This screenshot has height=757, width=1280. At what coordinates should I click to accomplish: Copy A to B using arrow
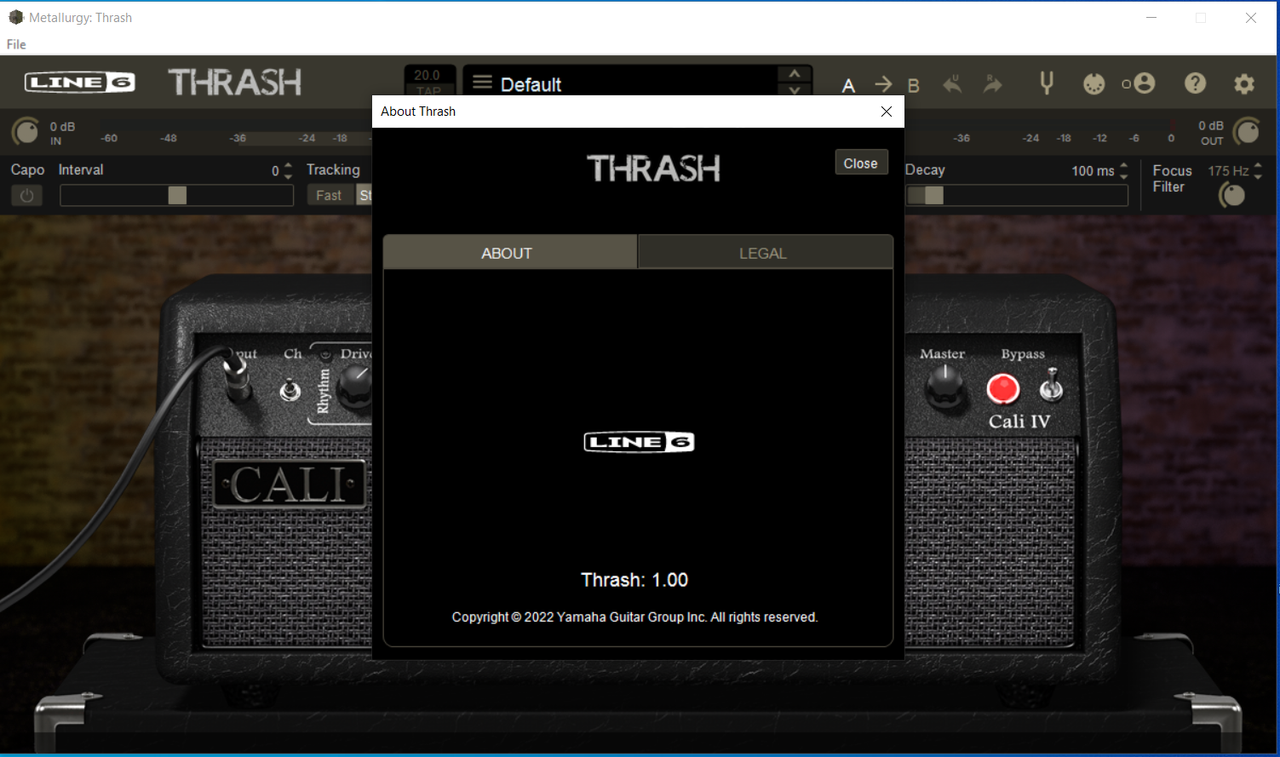(x=883, y=85)
